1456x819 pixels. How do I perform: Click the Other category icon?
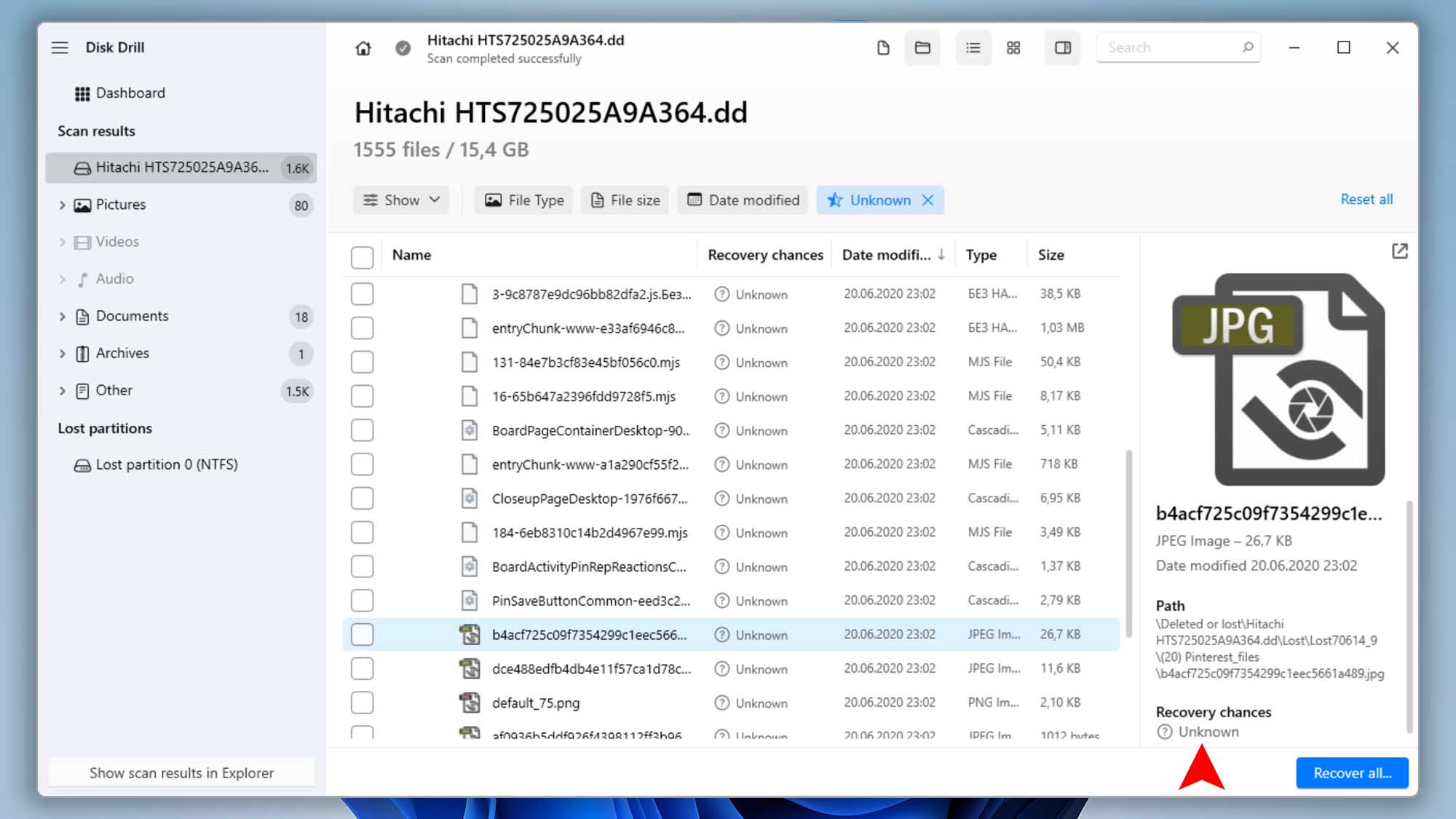(x=83, y=391)
